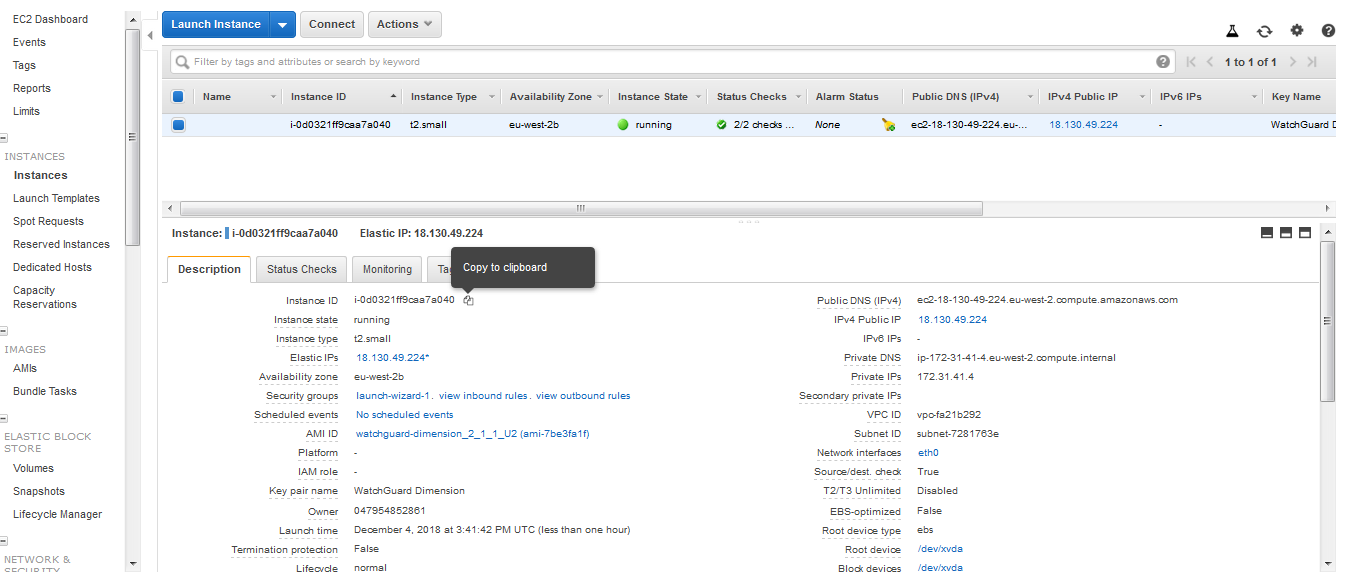This screenshot has width=1345, height=579.
Task: Switch the detail pane to full-width layout
Action: [1304, 231]
